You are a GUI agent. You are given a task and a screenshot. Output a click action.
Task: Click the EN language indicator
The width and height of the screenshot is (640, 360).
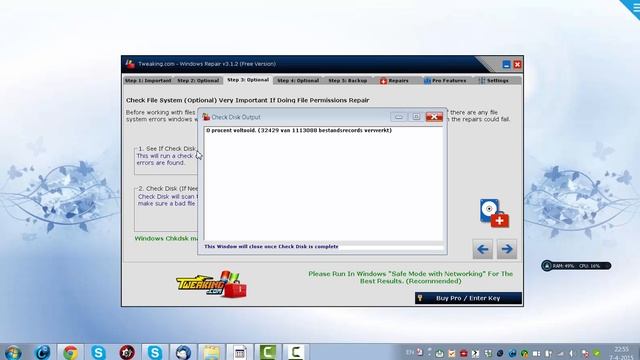[410, 352]
